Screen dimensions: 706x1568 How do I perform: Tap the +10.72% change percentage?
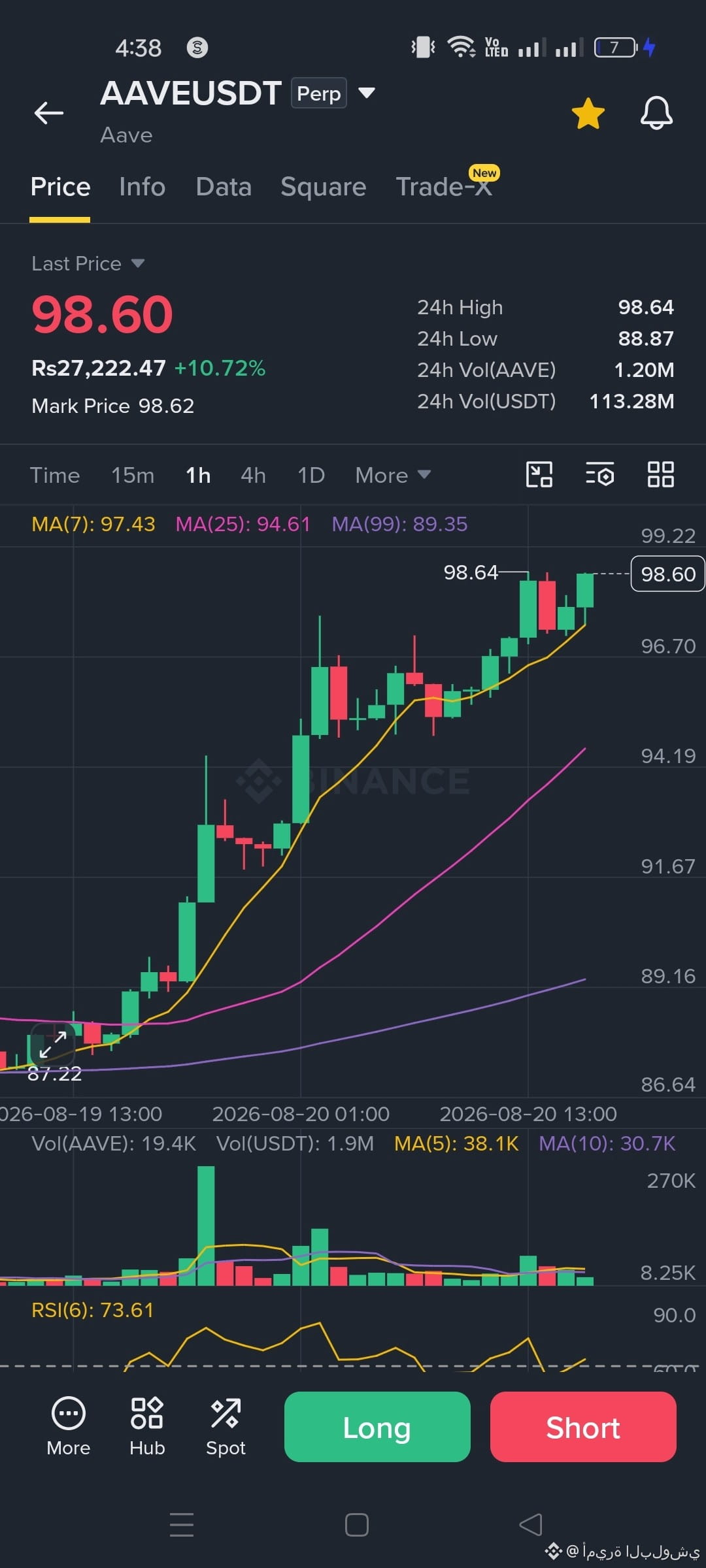coord(220,368)
